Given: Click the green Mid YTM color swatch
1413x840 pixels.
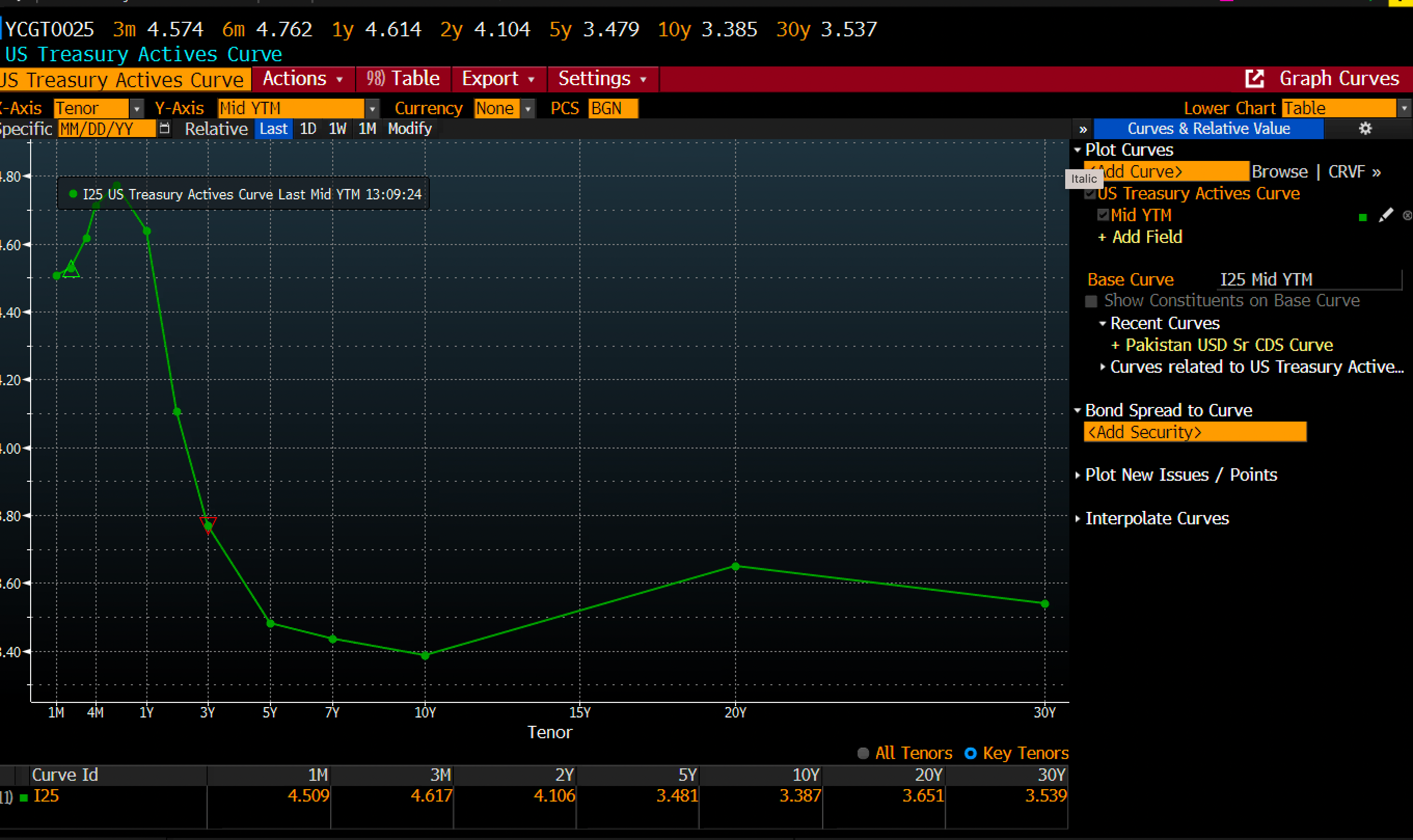Looking at the screenshot, I should pyautogui.click(x=1362, y=218).
